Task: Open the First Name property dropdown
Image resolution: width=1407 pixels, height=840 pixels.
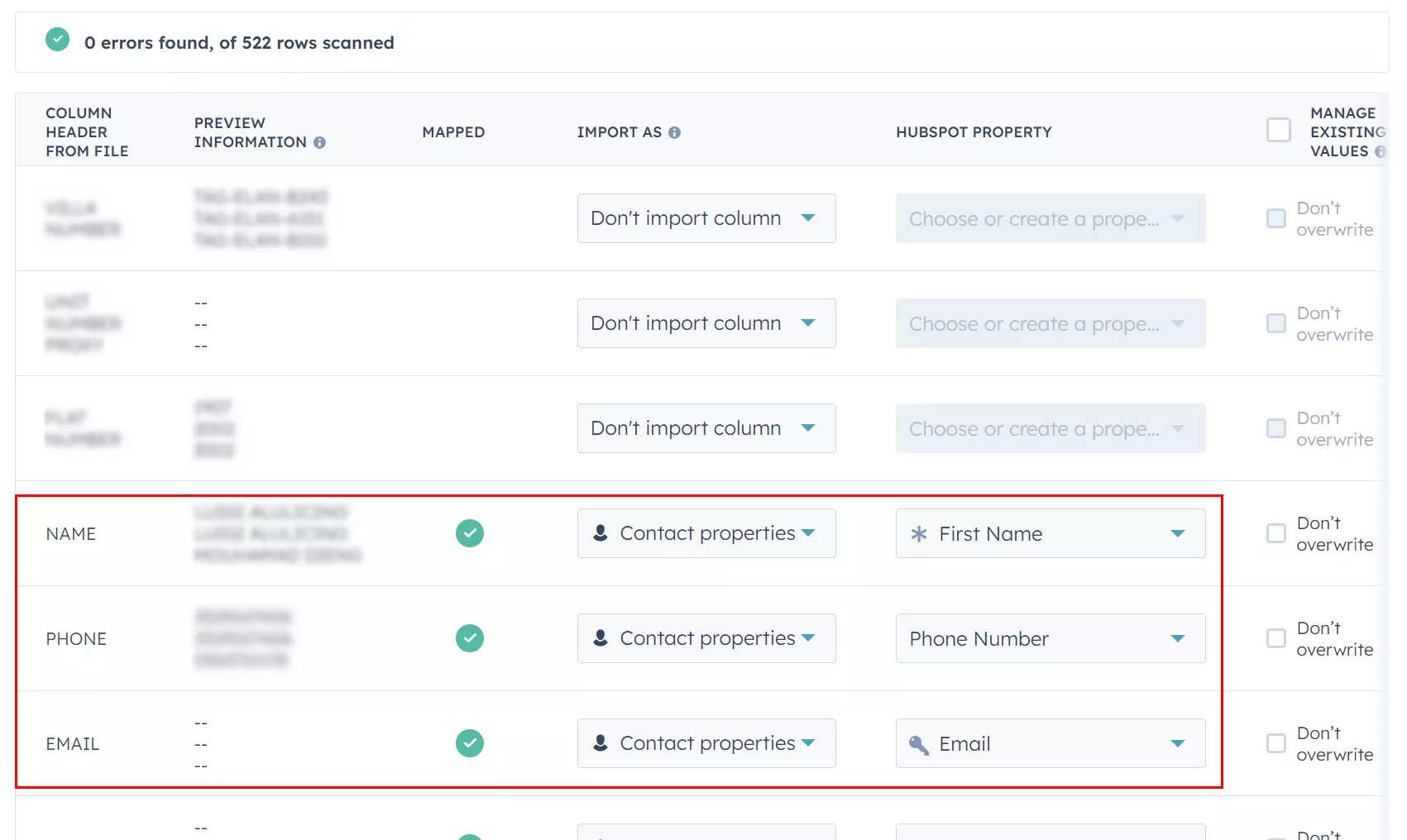Action: click(1050, 533)
